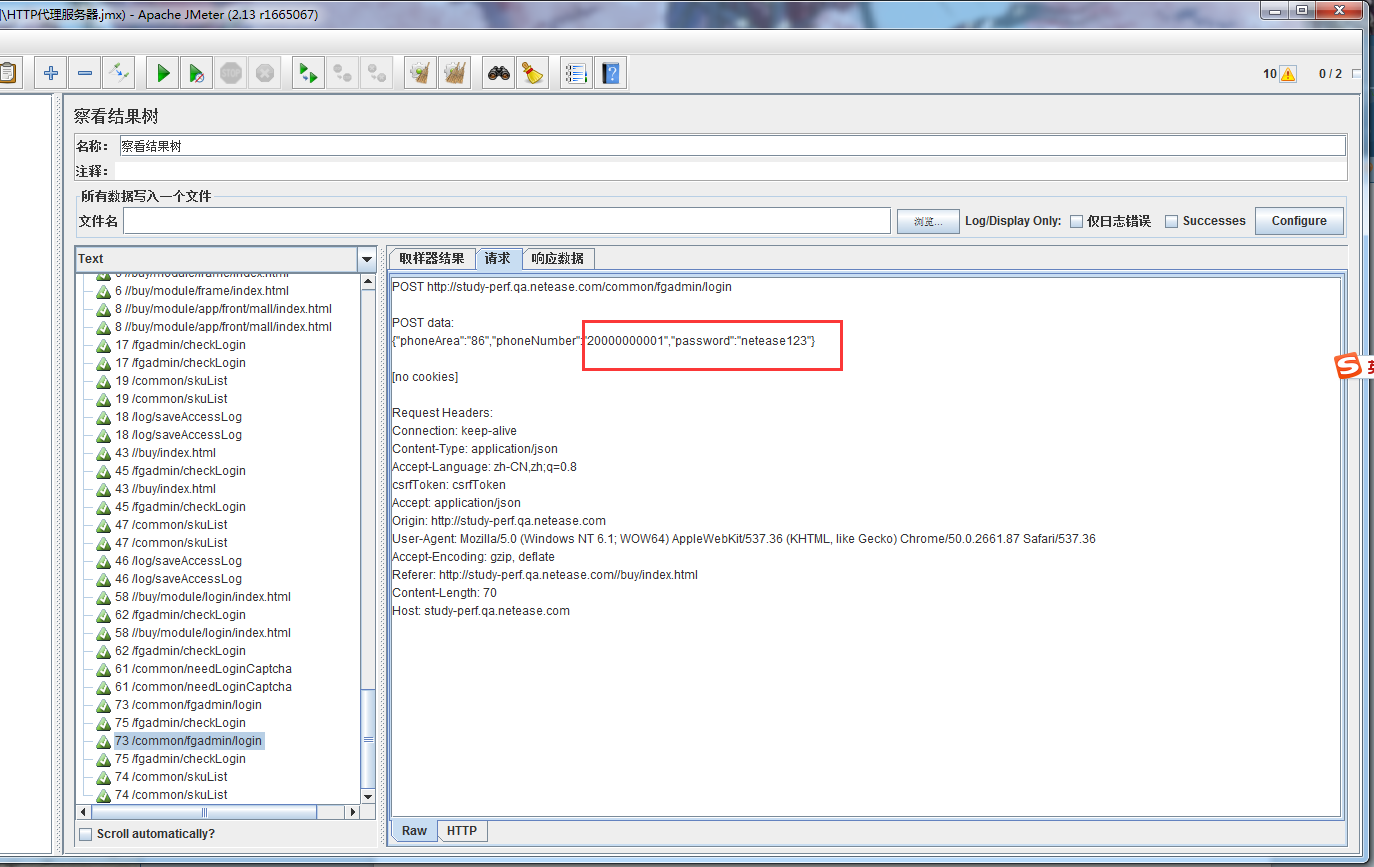Switch to the HTTP bottom tab
1374x867 pixels.
[x=462, y=831]
